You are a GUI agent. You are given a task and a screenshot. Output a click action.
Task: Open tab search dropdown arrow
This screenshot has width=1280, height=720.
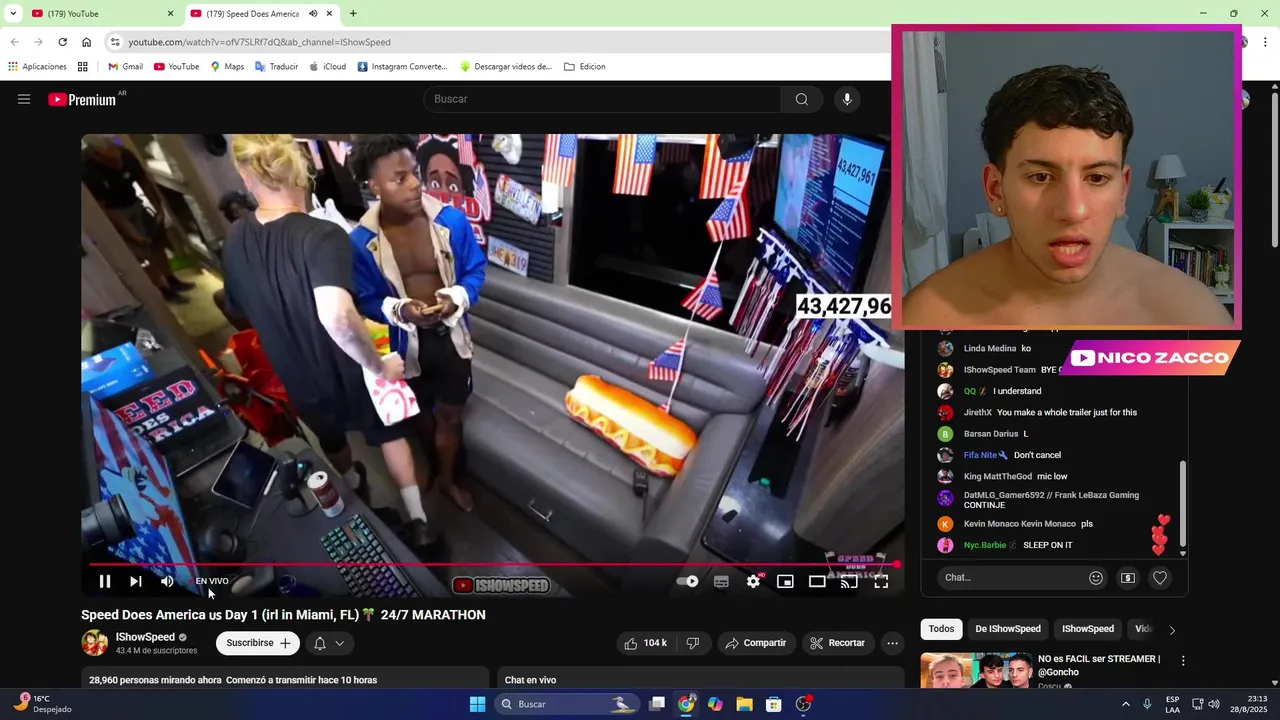(13, 14)
